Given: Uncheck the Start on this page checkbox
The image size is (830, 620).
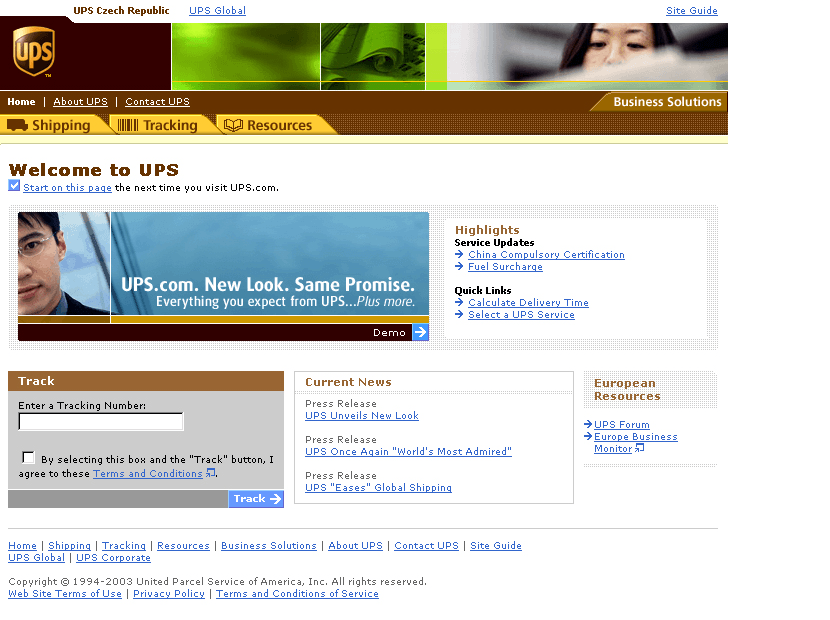Looking at the screenshot, I should click(x=14, y=185).
